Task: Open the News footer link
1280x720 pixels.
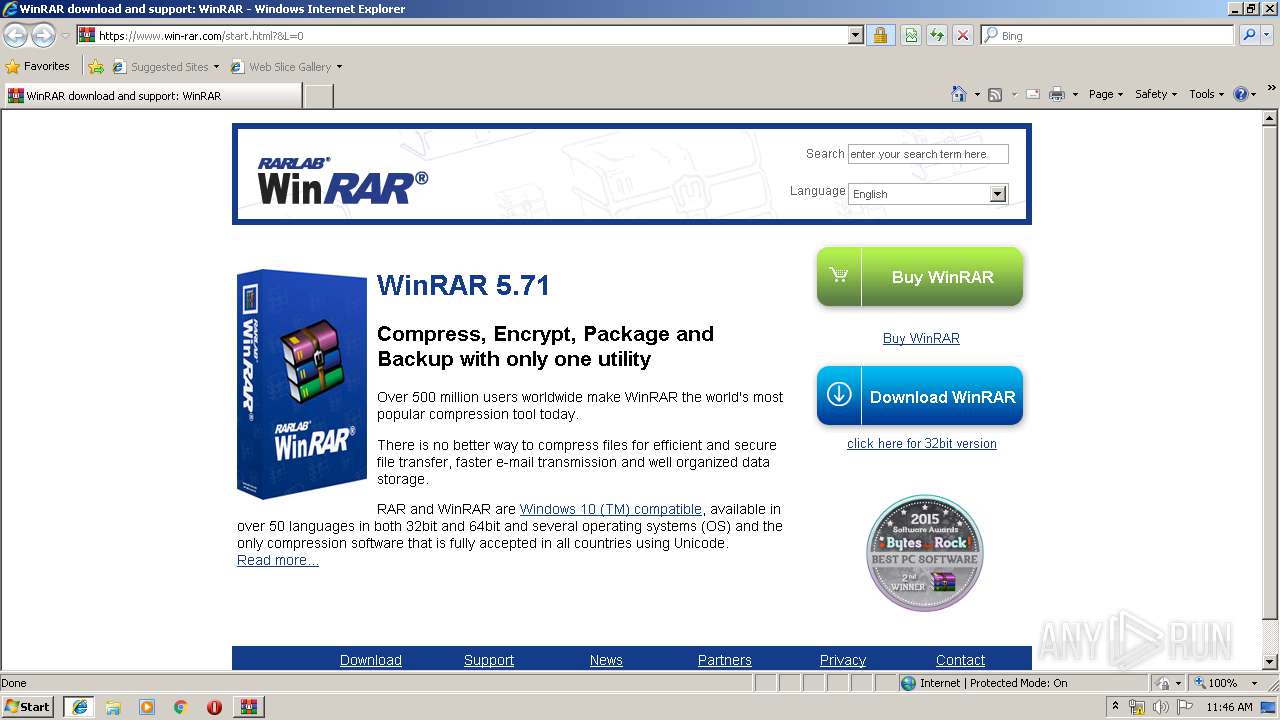Action: click(606, 660)
